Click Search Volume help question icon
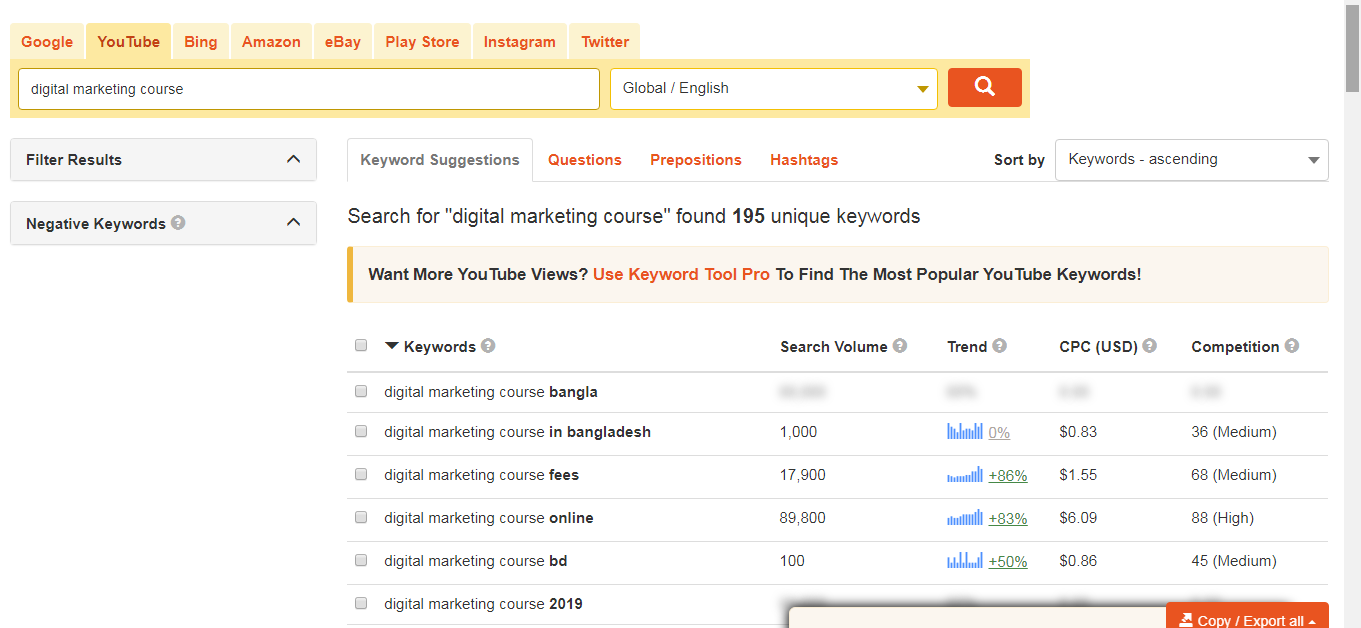 click(900, 346)
